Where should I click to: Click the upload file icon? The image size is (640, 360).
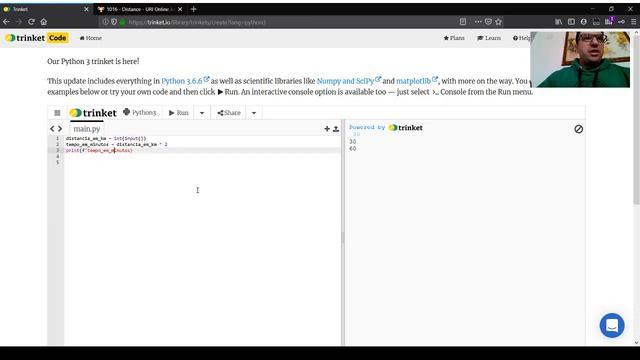click(336, 129)
